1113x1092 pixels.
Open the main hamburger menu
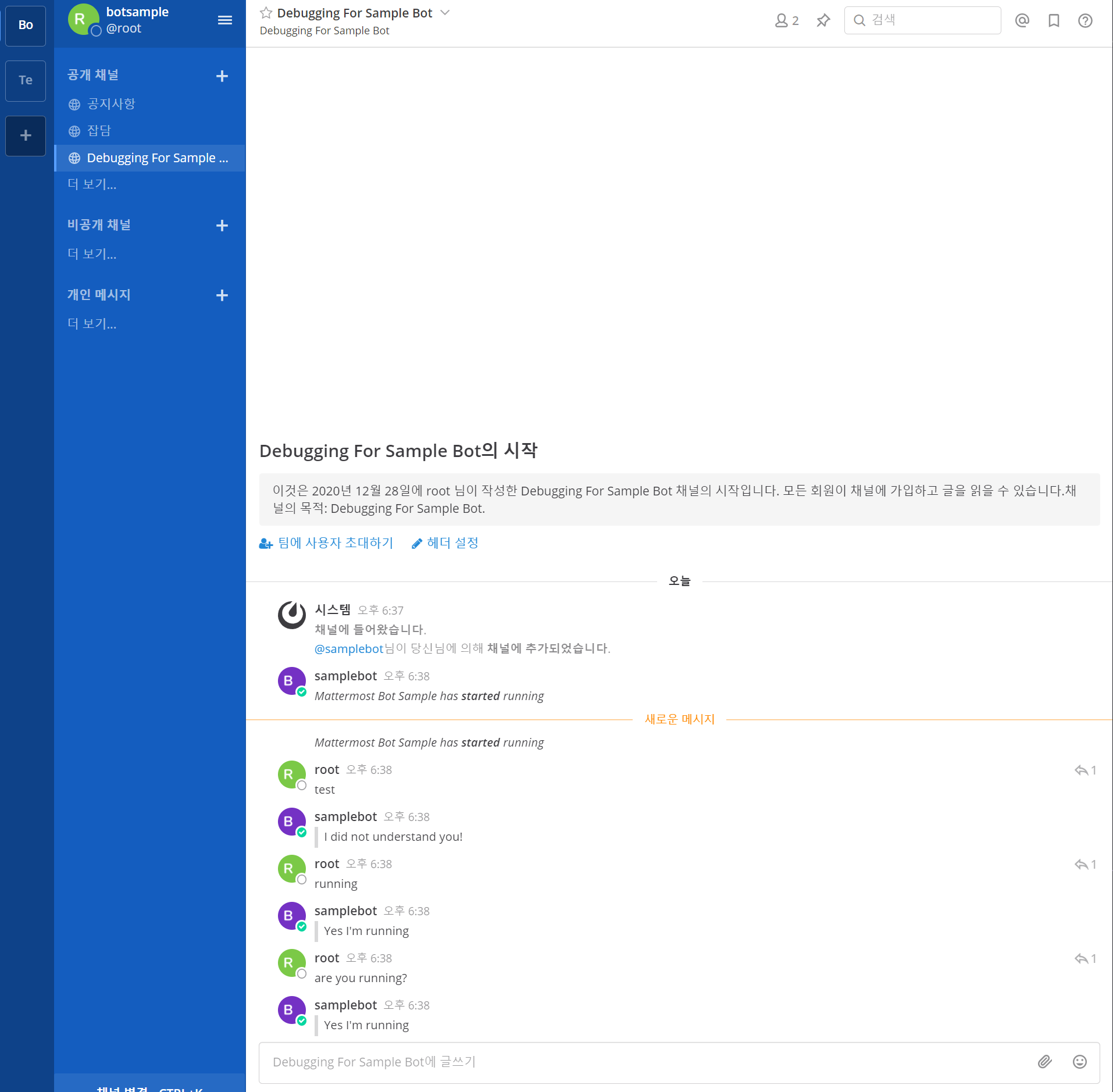pyautogui.click(x=225, y=20)
